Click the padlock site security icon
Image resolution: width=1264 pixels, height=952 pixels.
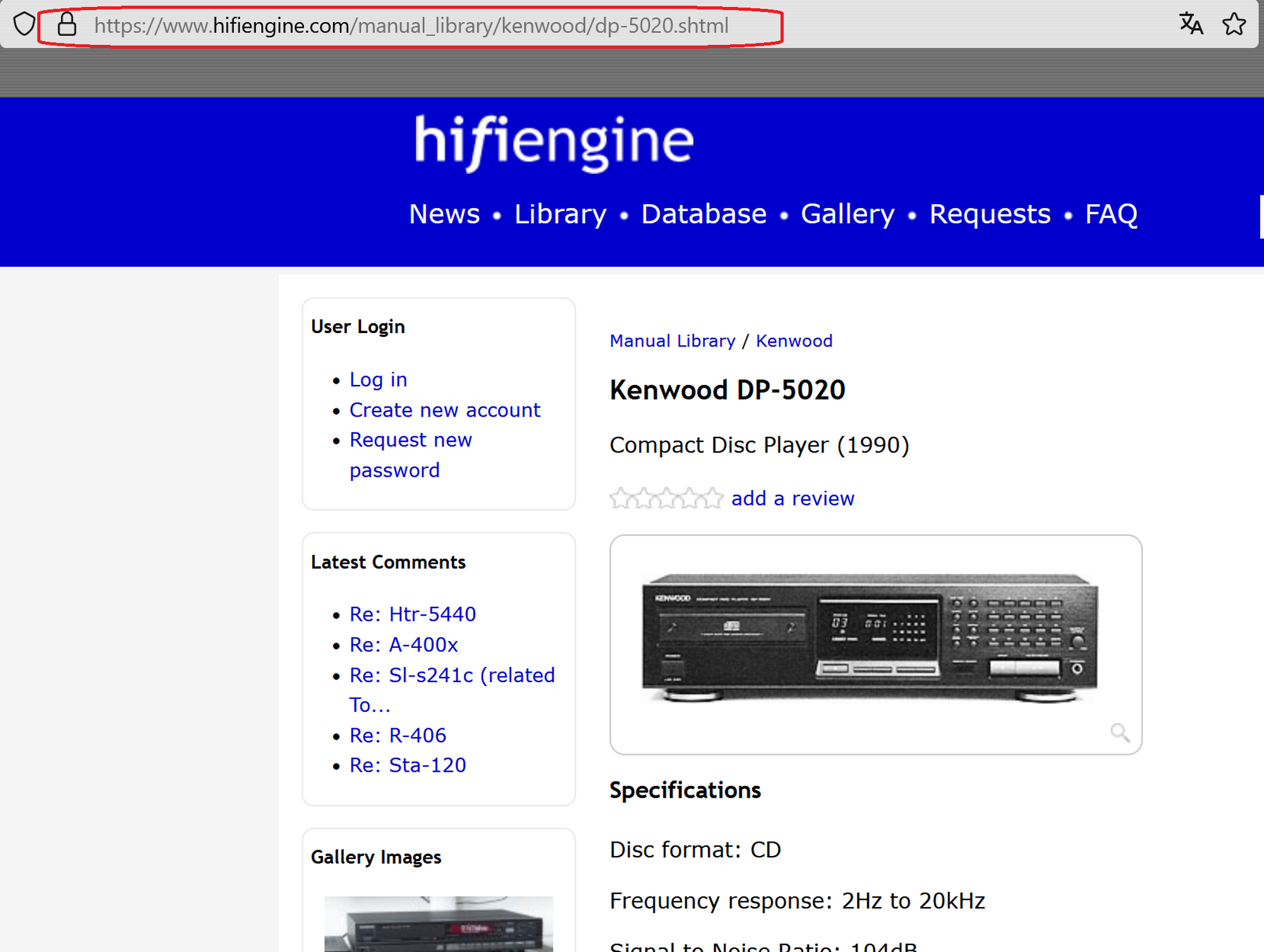(x=67, y=25)
